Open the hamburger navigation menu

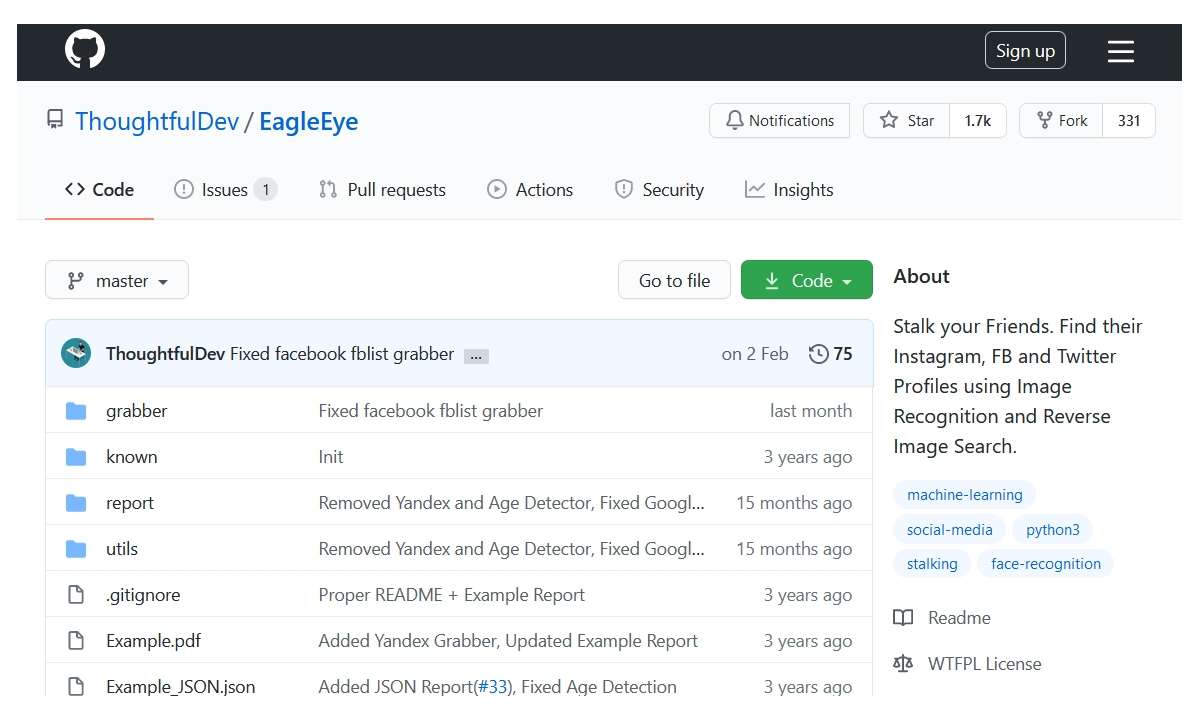1121,51
